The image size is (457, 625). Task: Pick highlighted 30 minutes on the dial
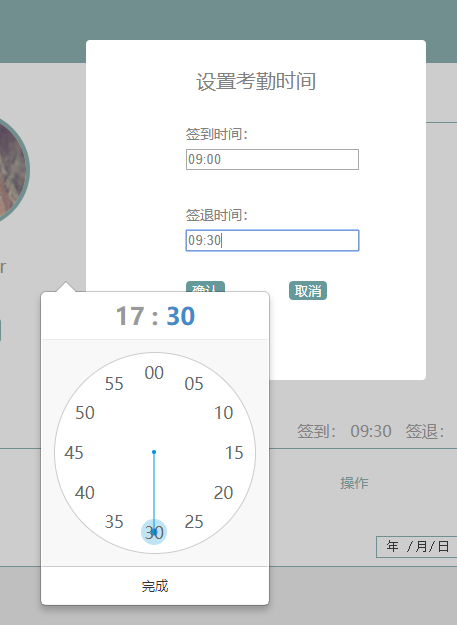[x=154, y=533]
